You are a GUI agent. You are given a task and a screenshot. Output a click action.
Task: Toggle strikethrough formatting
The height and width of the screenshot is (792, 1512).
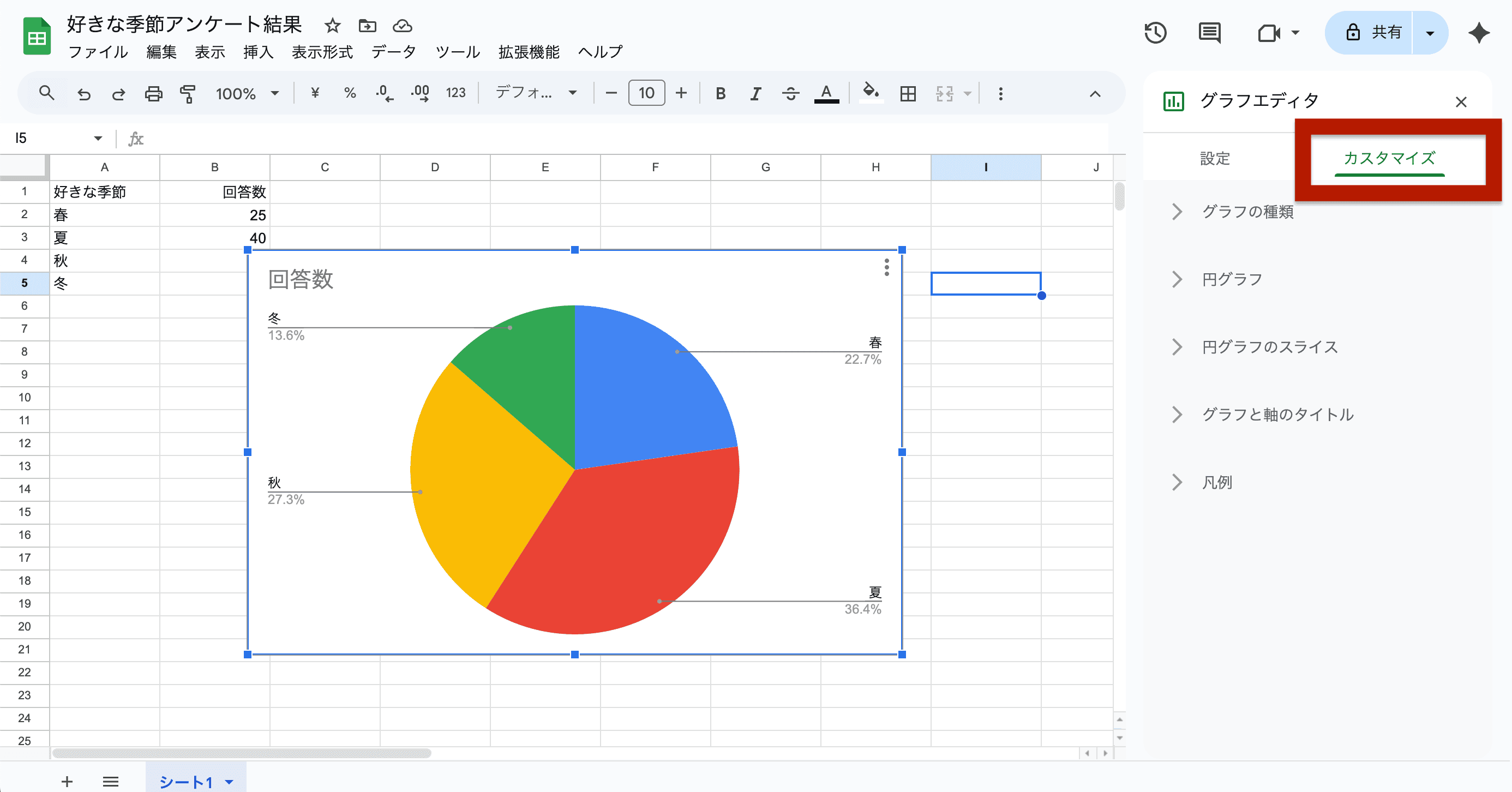point(790,93)
